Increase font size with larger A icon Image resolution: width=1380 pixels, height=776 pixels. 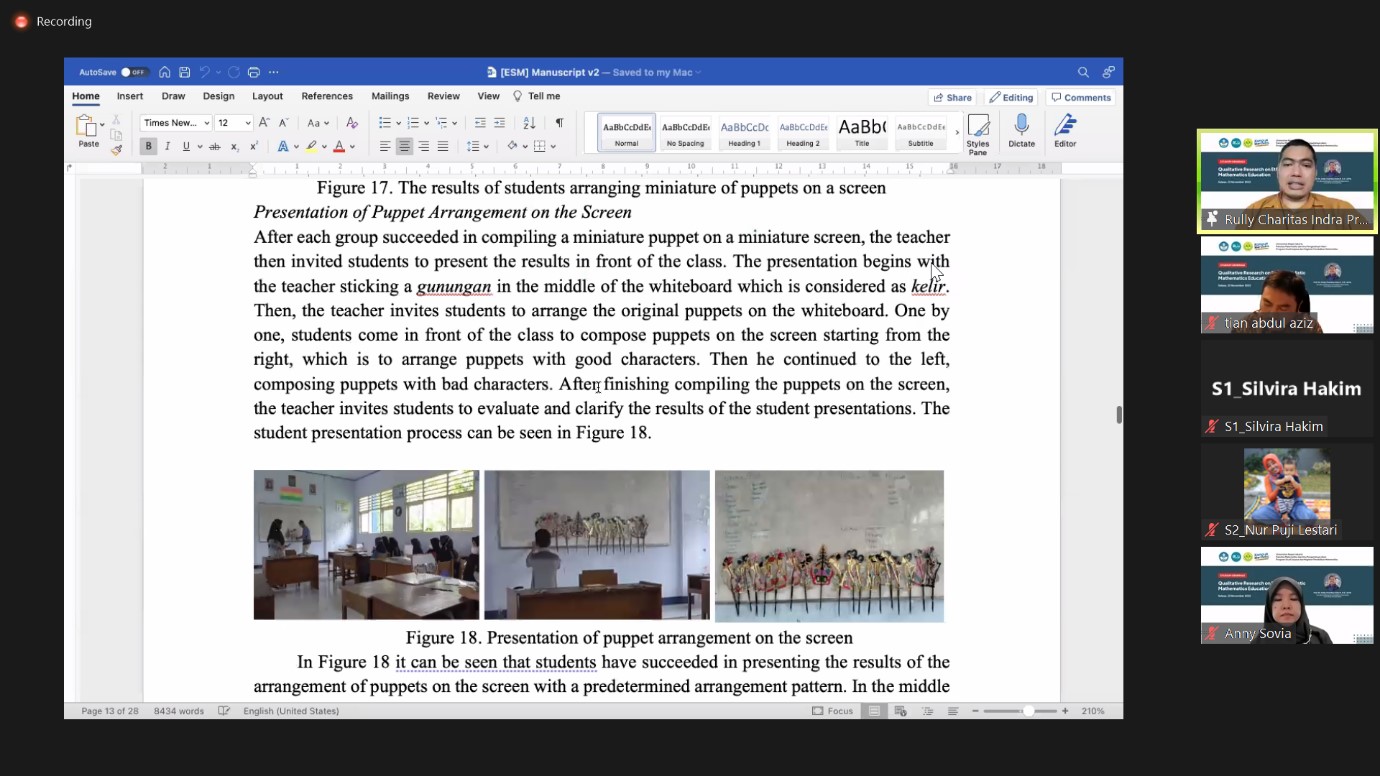click(x=264, y=123)
